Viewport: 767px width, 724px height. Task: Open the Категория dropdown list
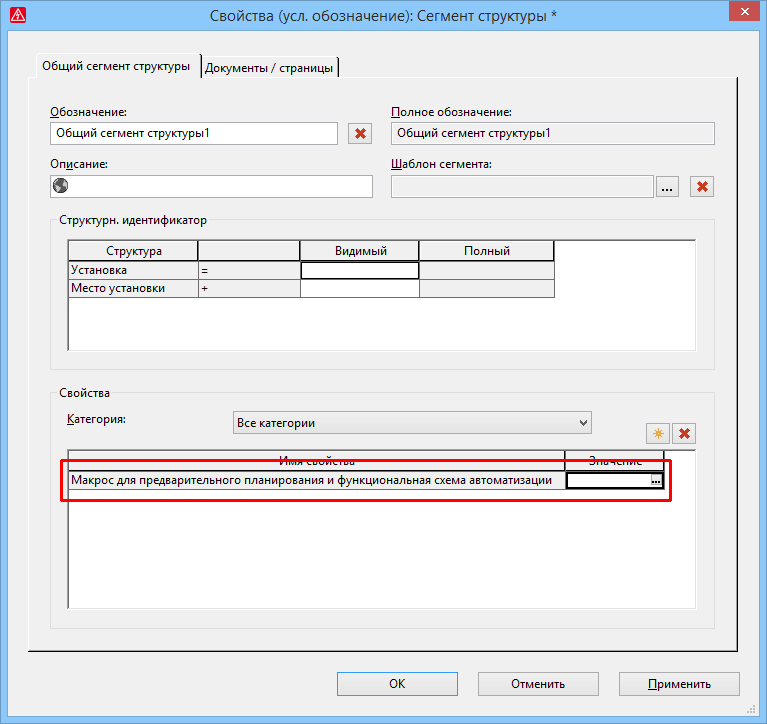point(411,423)
